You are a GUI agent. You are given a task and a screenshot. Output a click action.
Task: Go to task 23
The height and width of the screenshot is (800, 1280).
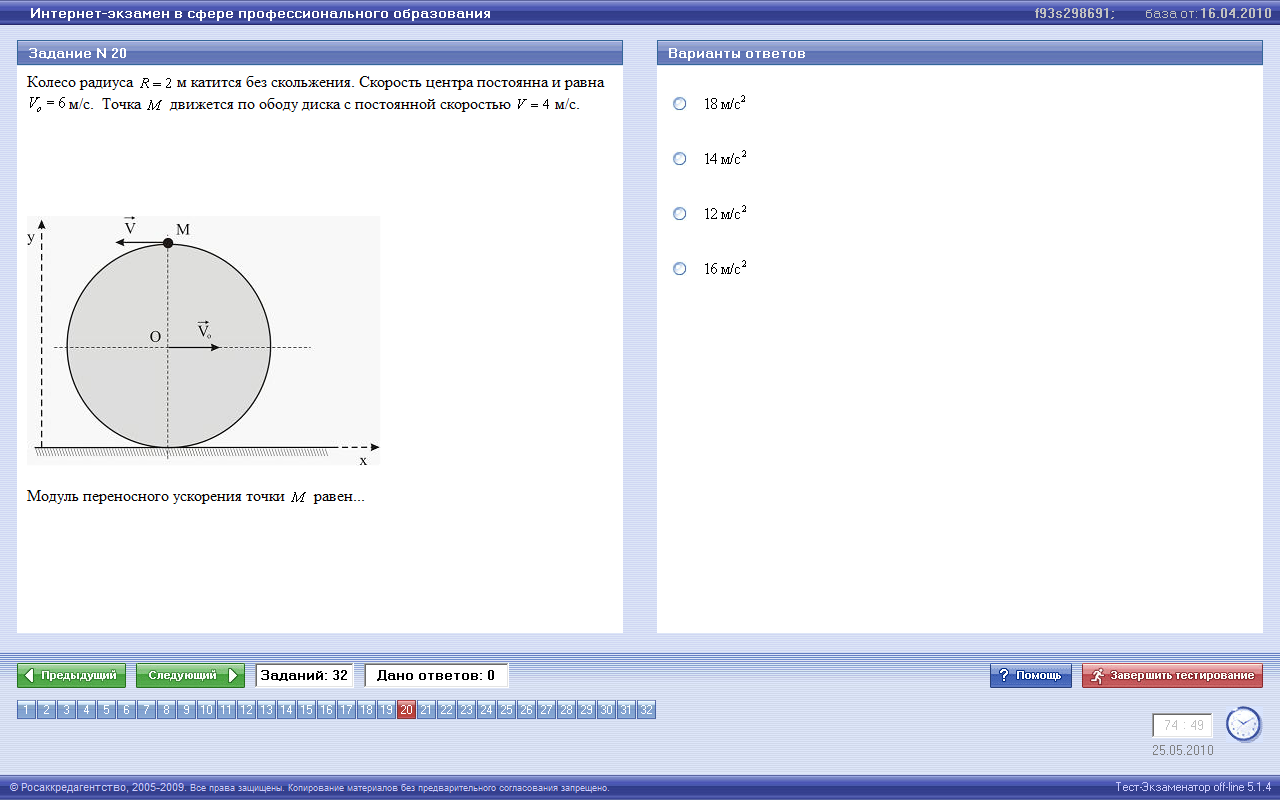pyautogui.click(x=467, y=710)
